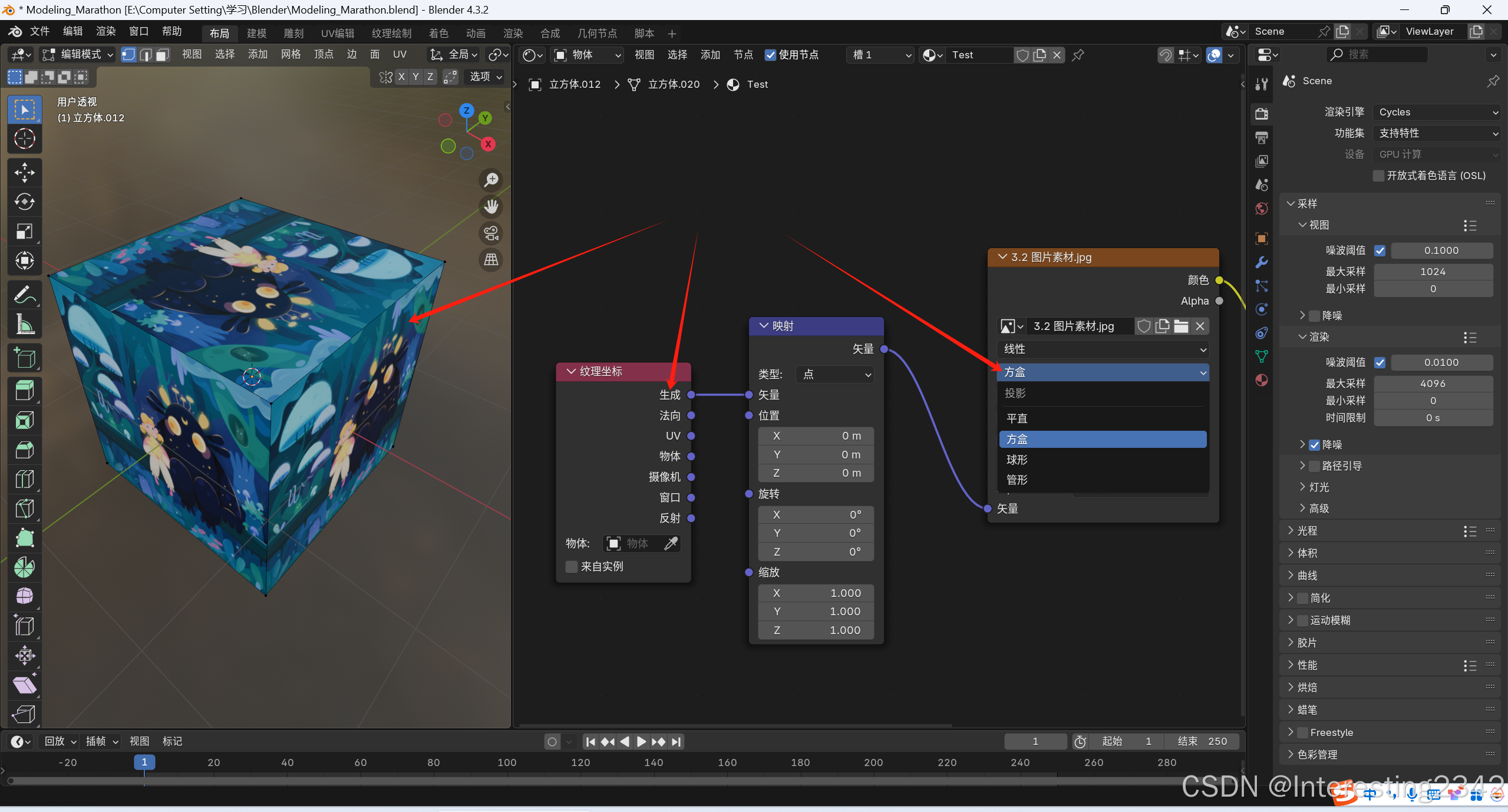The image size is (1508, 812).
Task: Click the camera view icon in viewport
Action: (491, 233)
